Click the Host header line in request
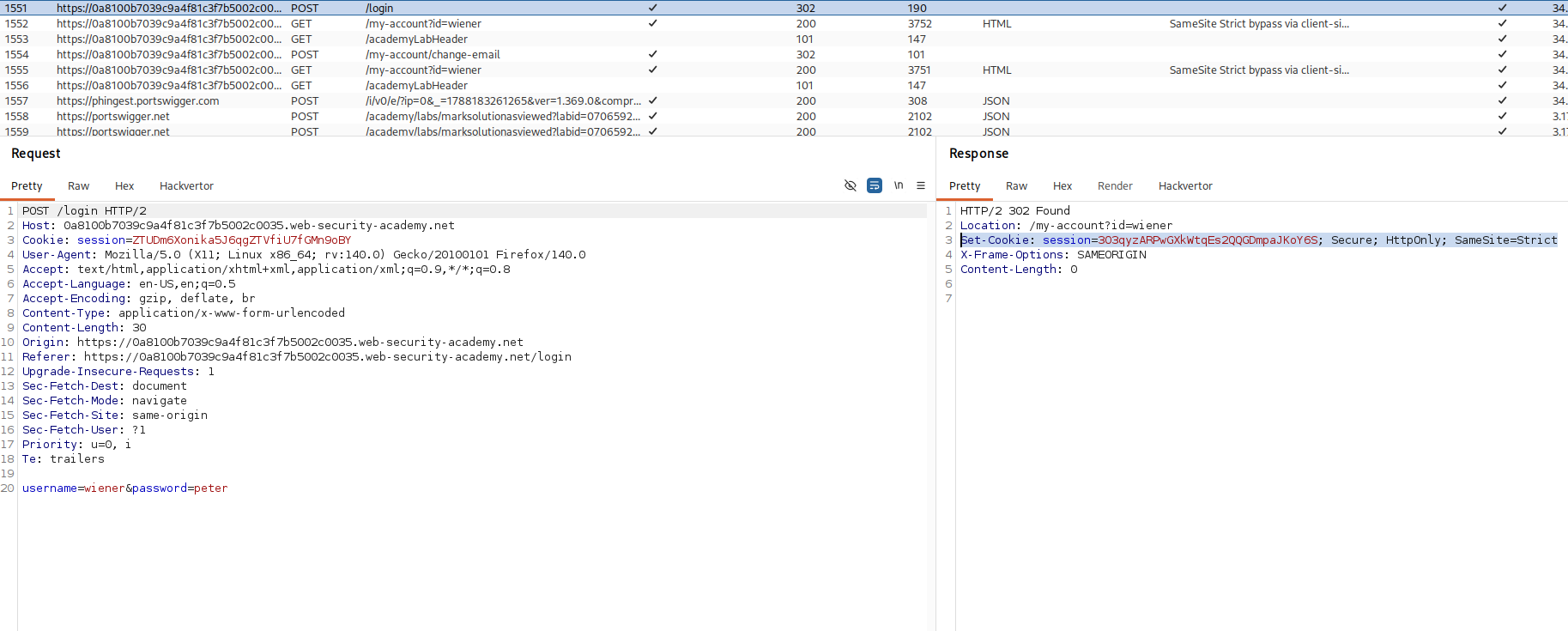Image resolution: width=1568 pixels, height=631 pixels. (x=239, y=225)
